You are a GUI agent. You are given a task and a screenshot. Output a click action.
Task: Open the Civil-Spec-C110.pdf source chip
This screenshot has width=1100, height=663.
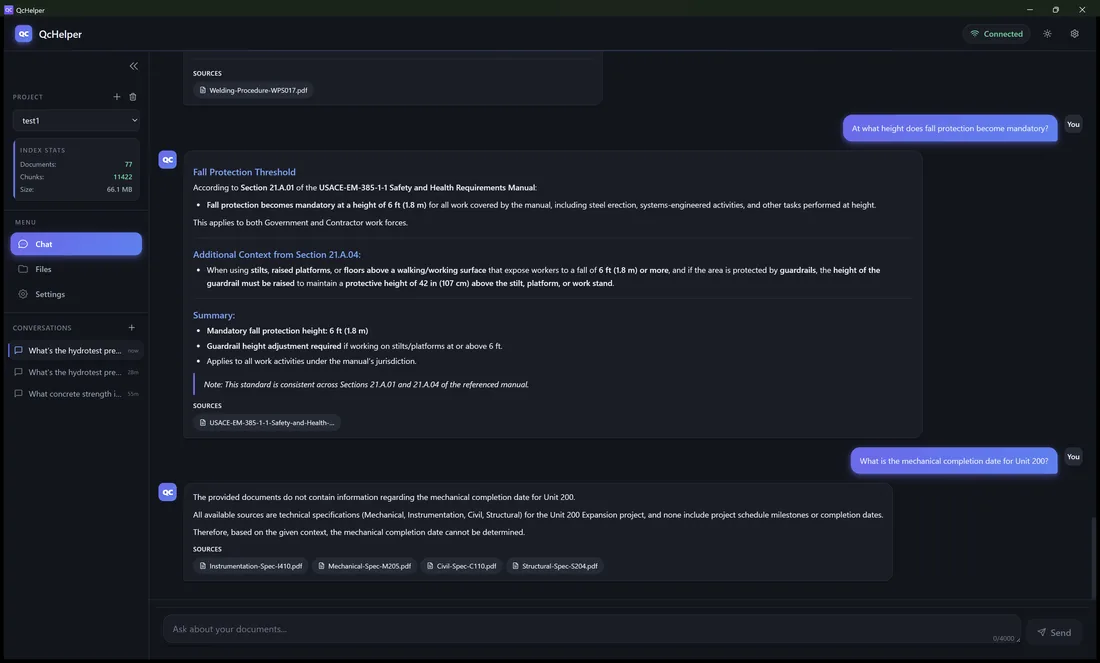point(461,566)
